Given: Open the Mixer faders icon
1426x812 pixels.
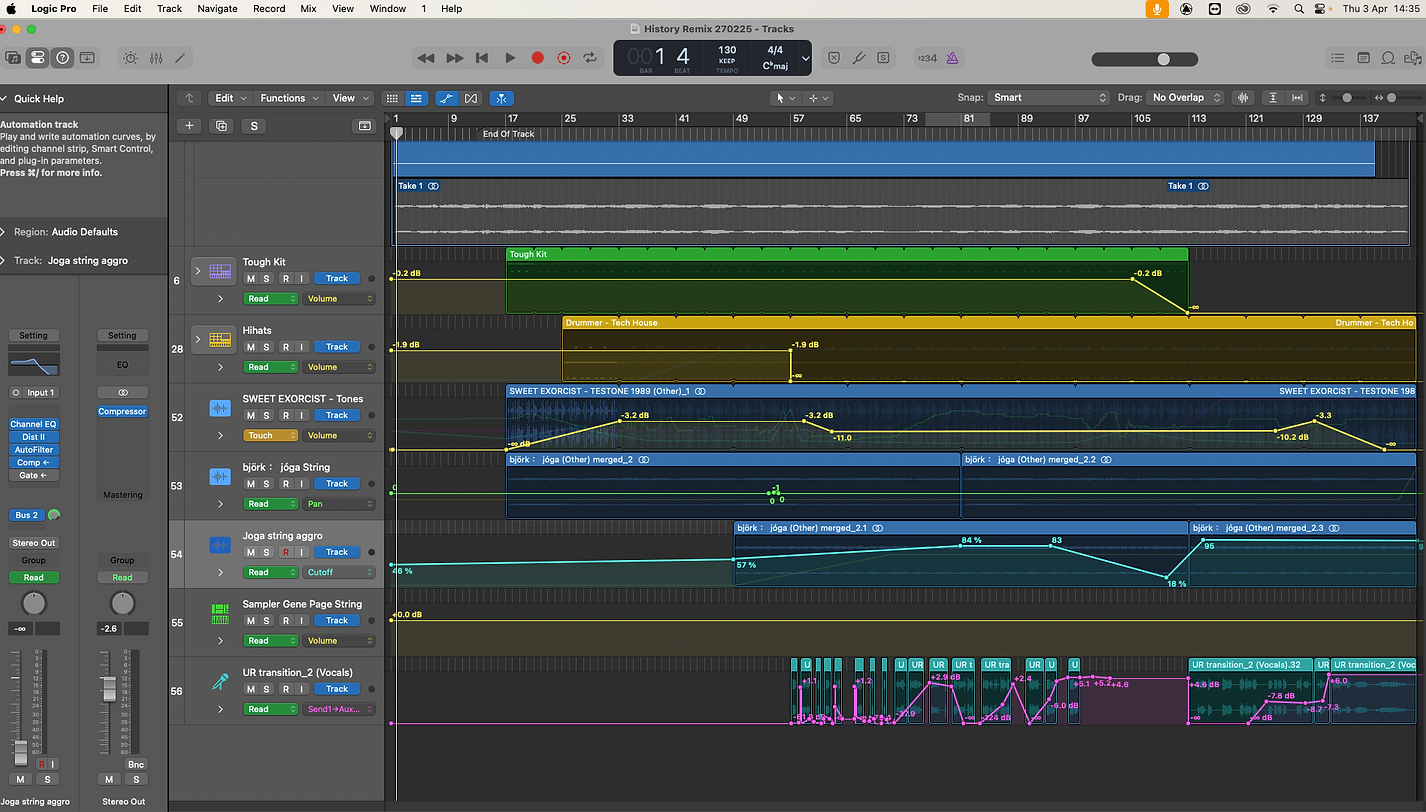Looking at the screenshot, I should (x=156, y=58).
